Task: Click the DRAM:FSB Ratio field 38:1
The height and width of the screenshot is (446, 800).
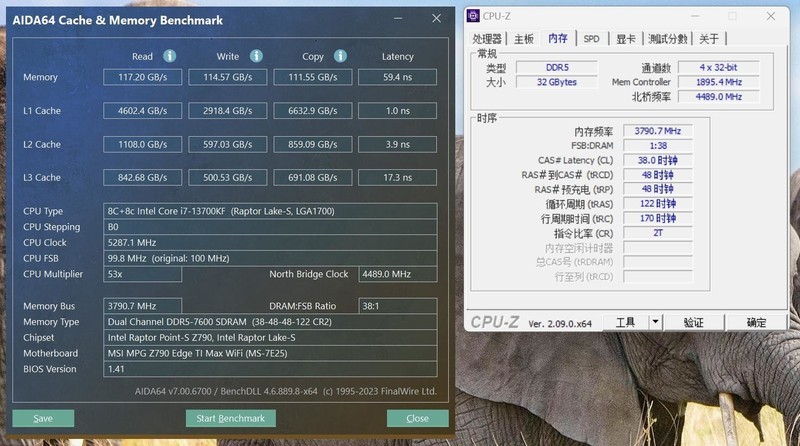Action: [397, 306]
